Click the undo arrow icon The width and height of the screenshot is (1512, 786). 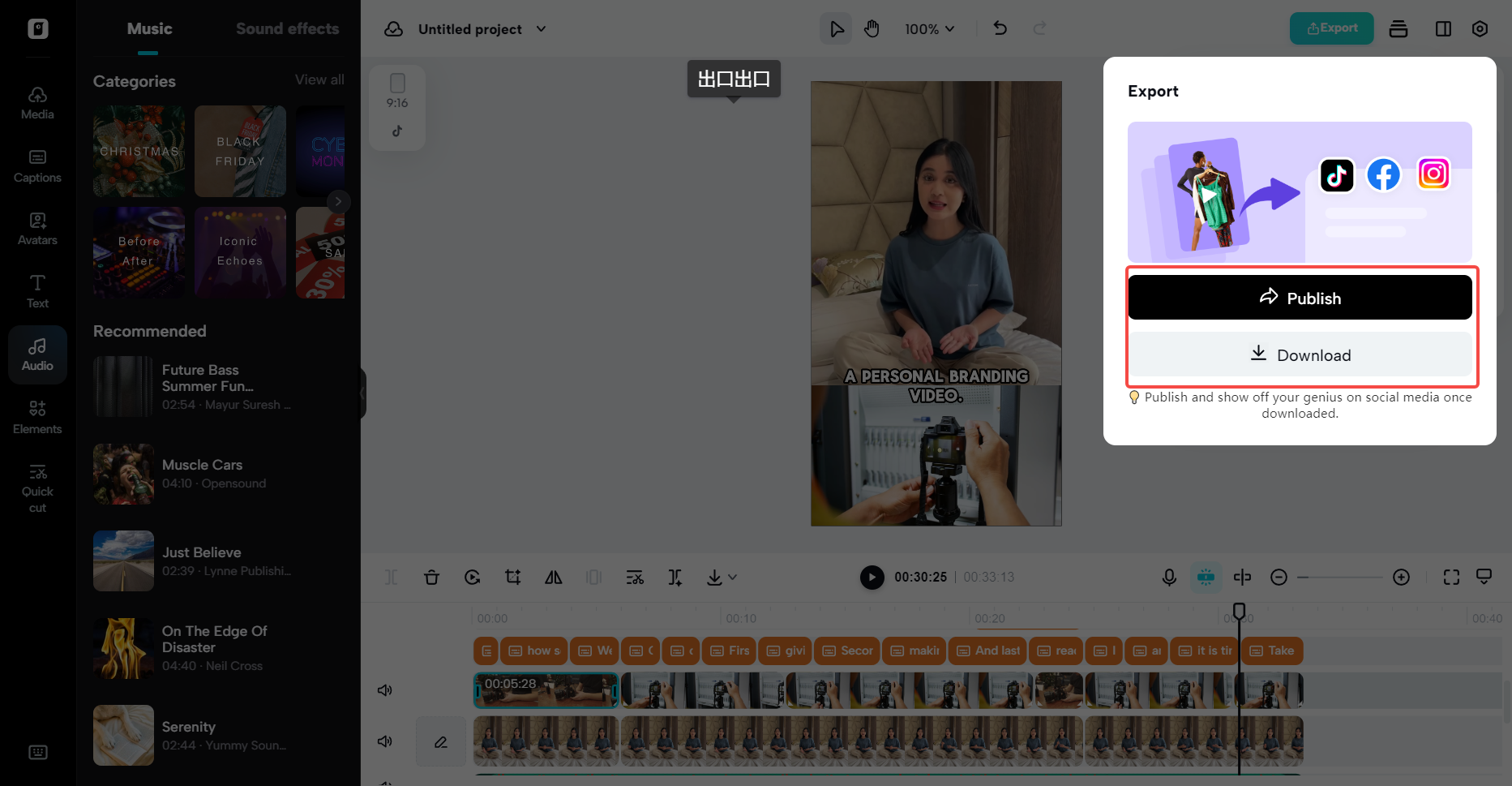[1000, 29]
